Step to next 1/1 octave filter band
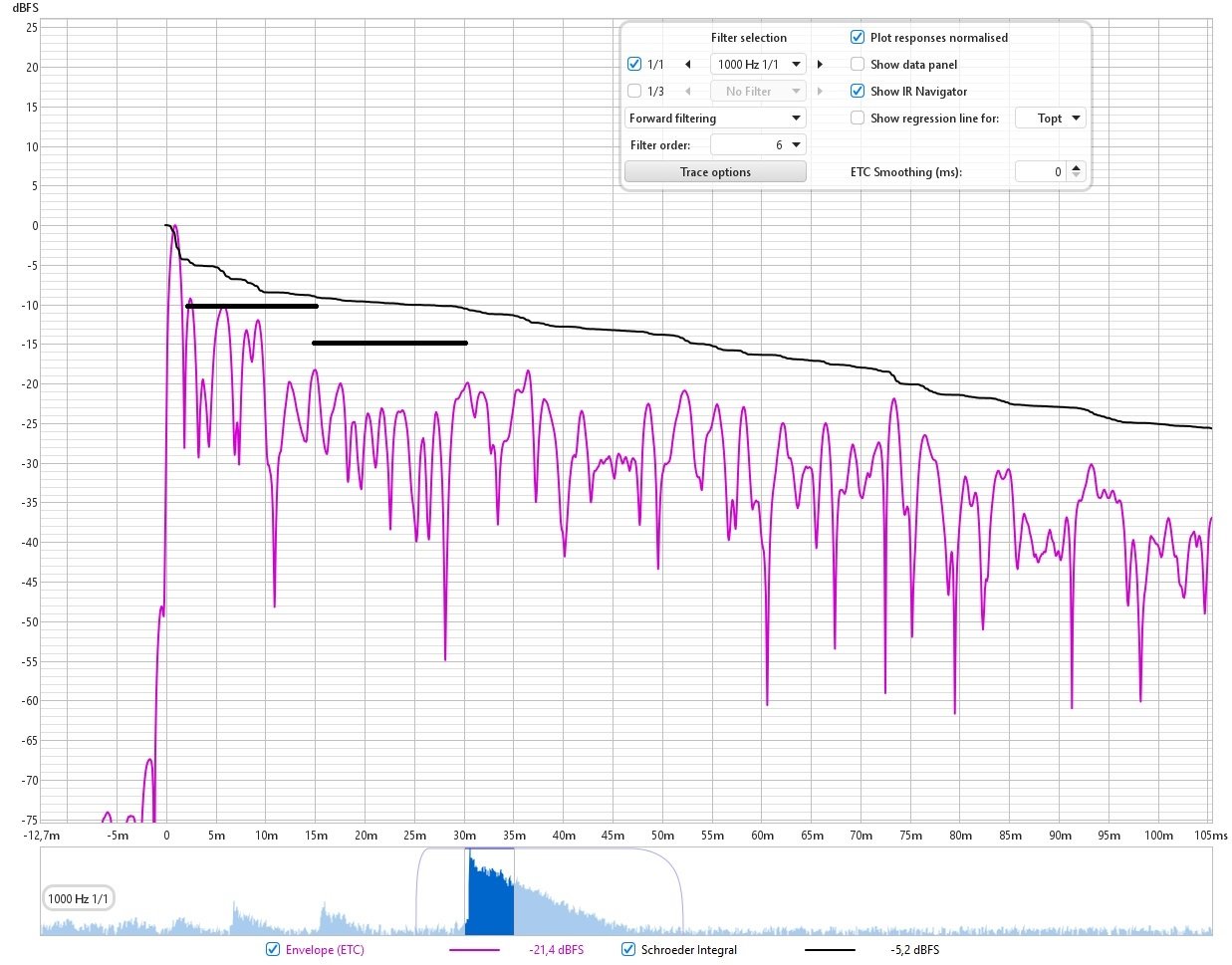This screenshot has width=1232, height=965. (x=820, y=65)
